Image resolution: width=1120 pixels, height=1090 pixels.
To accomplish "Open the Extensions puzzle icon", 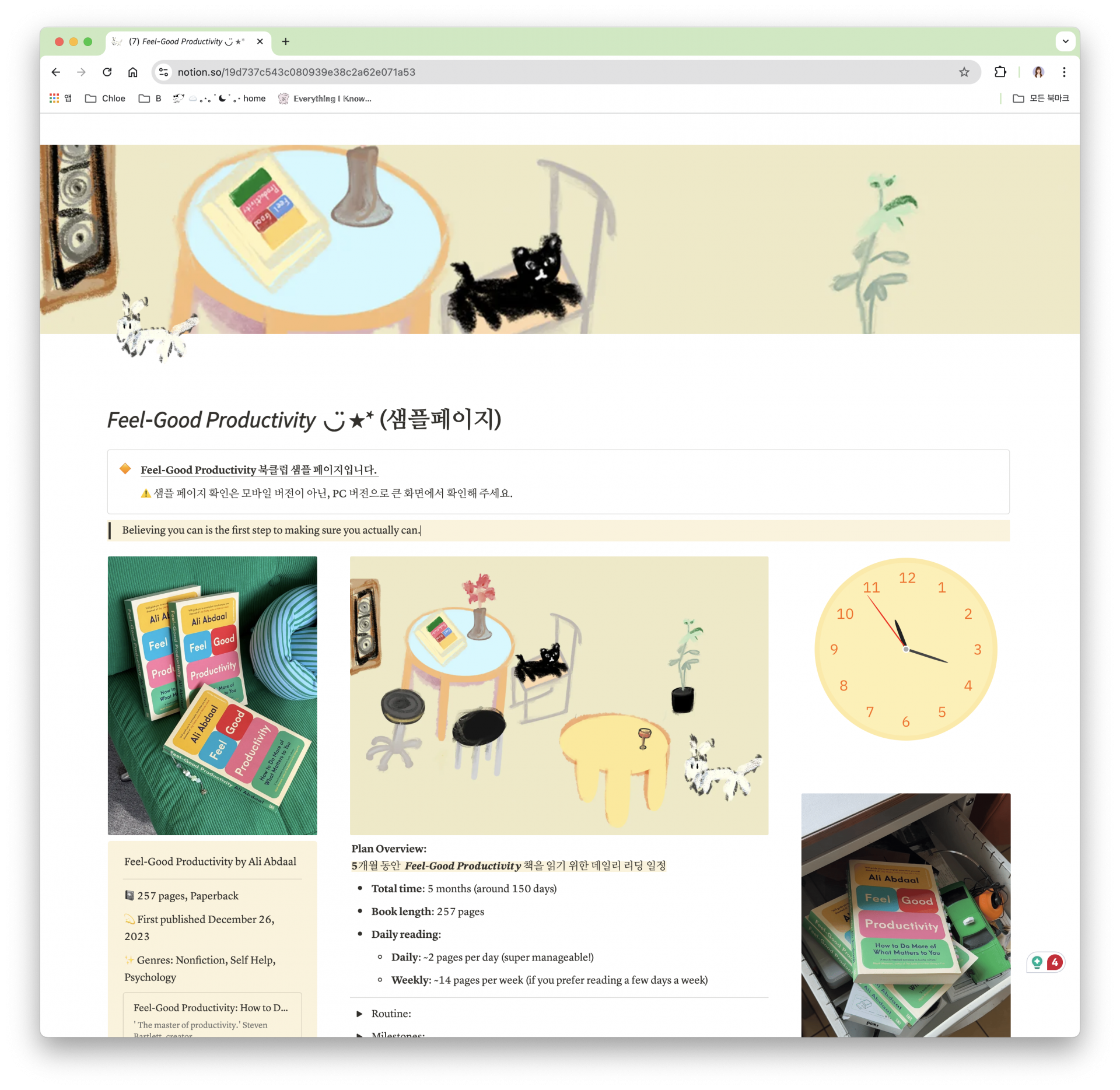I will click(1000, 72).
